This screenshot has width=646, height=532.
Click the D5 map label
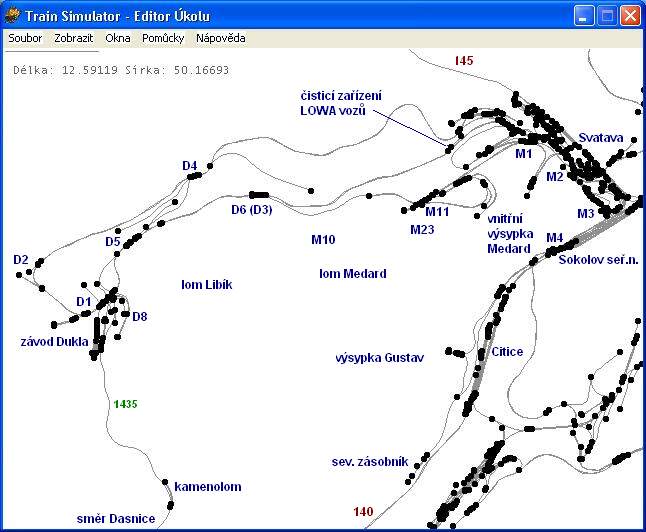[112, 241]
